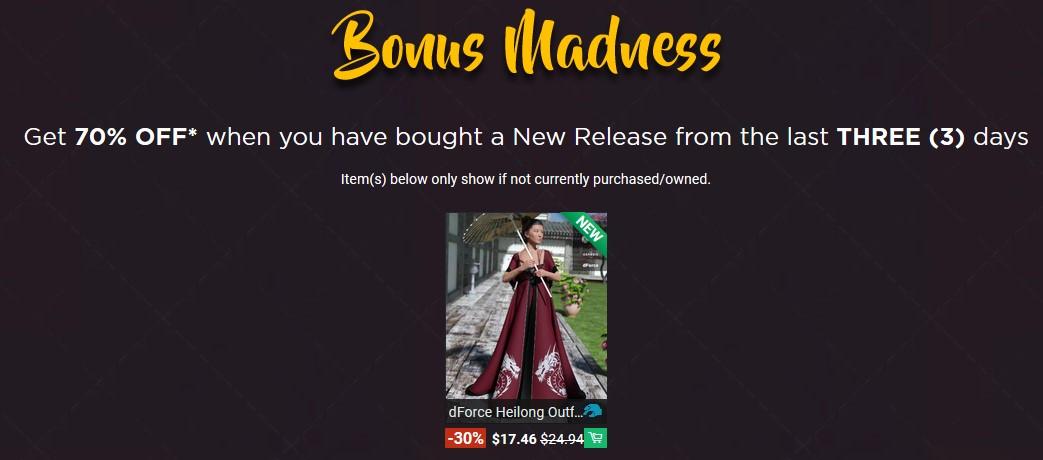Click the crossed-out $24.94 original price
Viewport: 1043px width, 460px height.
tap(561, 439)
